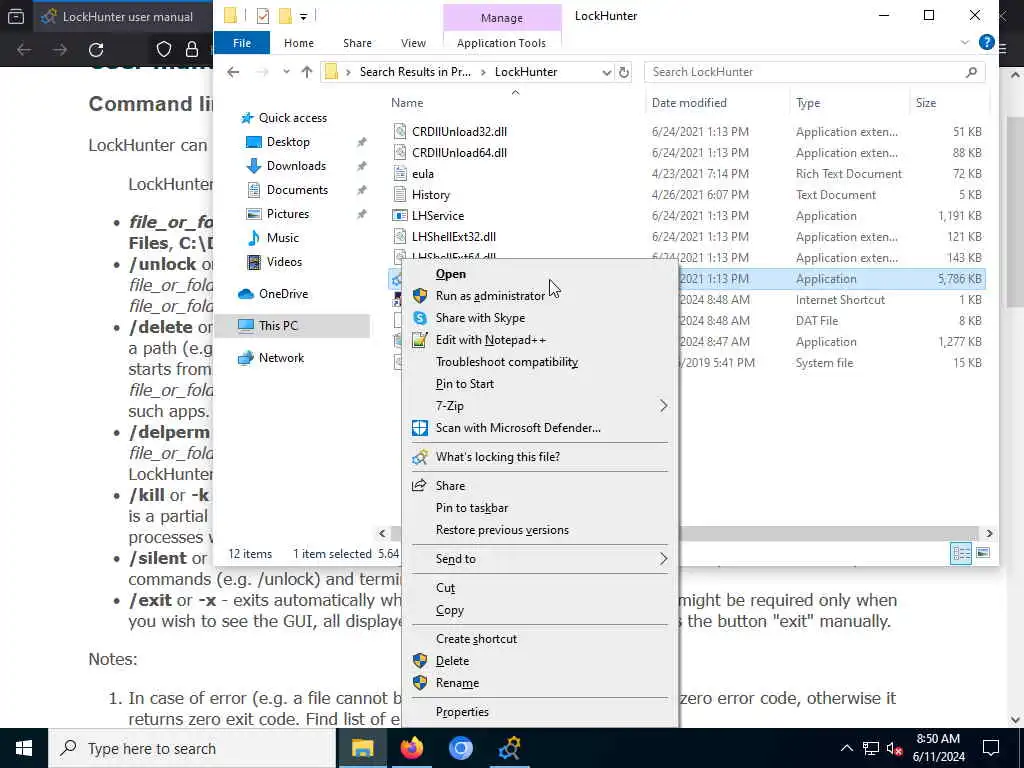Click the Explorer refresh button

point(624,72)
